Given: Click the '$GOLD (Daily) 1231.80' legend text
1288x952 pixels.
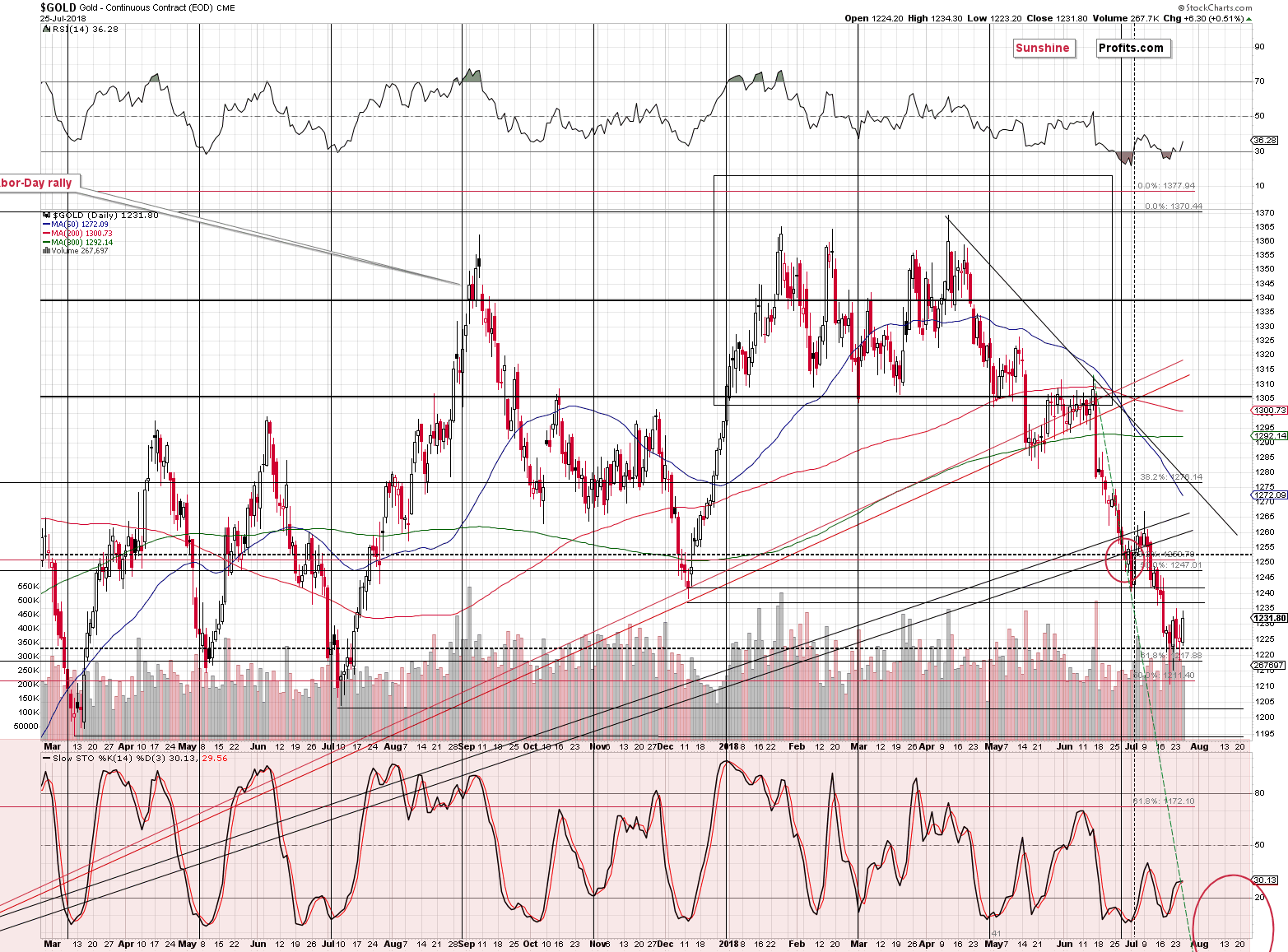Looking at the screenshot, I should pos(105,215).
